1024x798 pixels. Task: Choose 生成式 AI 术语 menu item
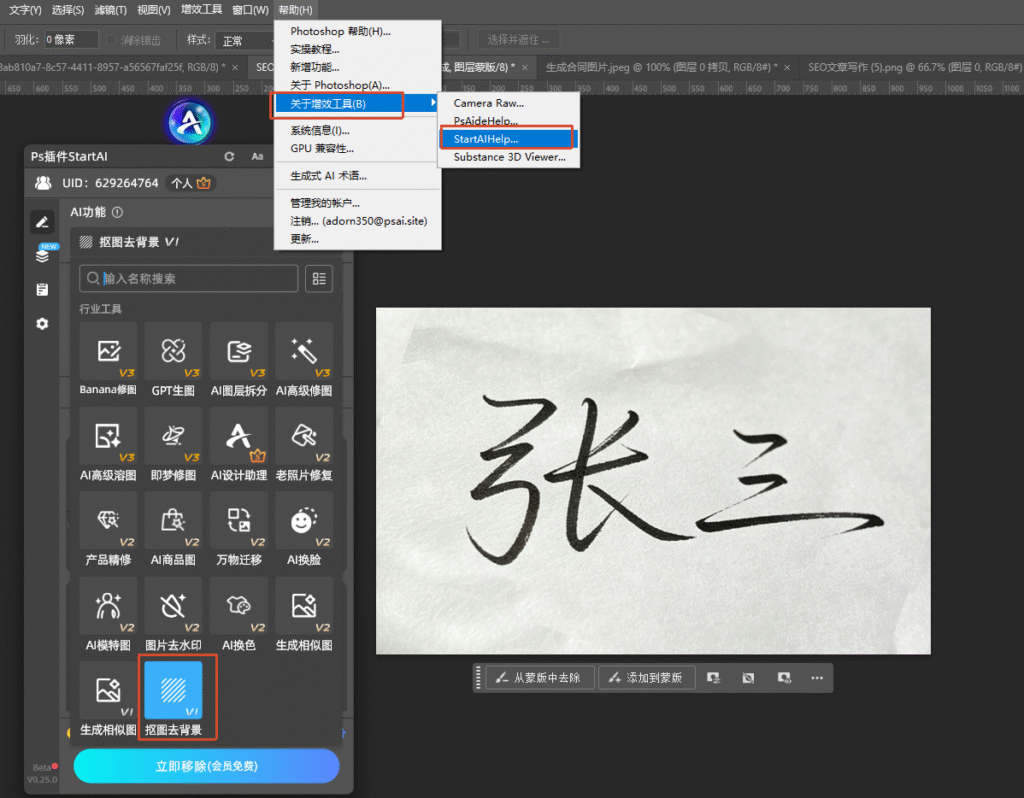tap(357, 176)
